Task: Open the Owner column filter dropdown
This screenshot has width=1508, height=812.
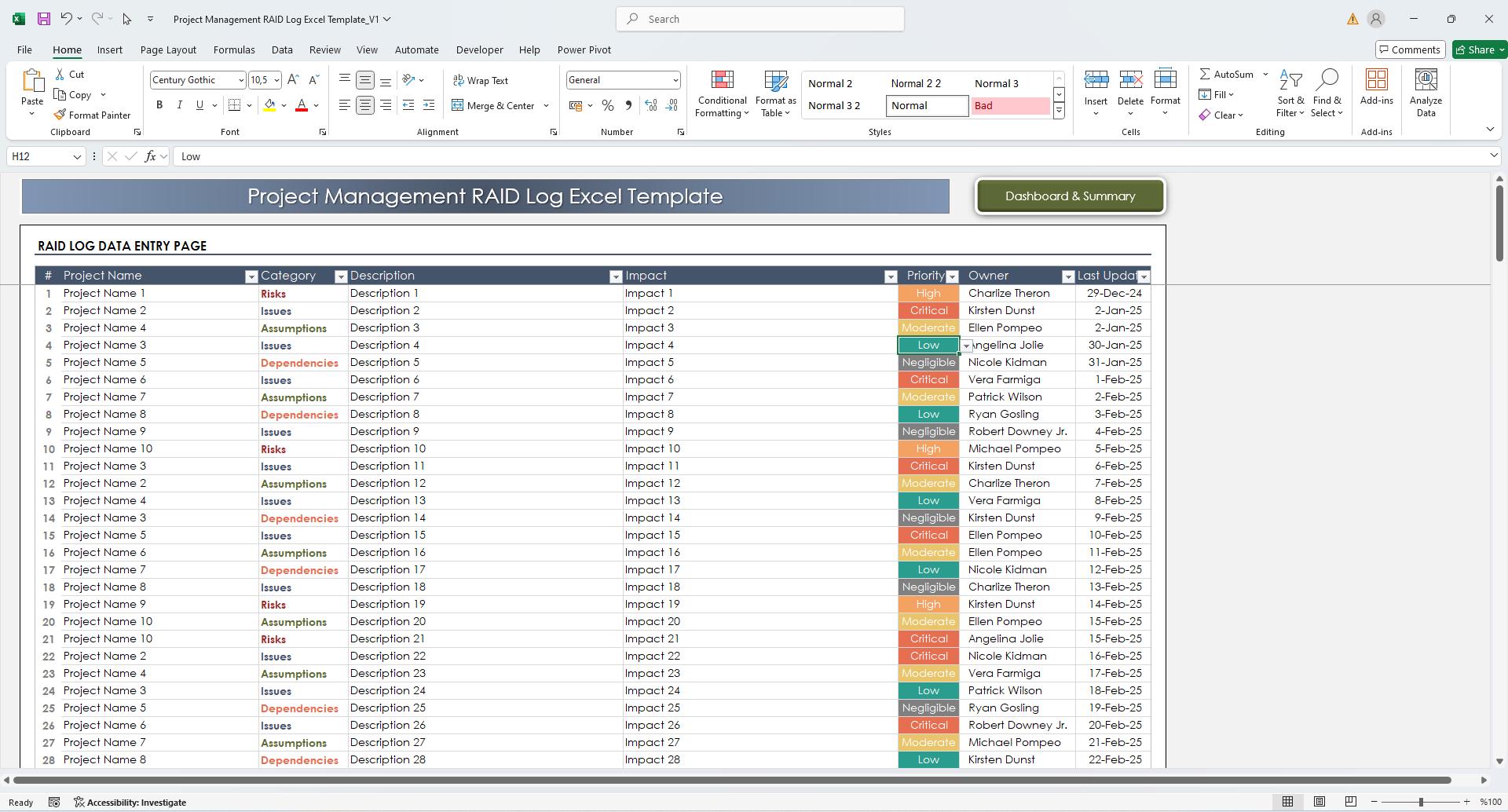Action: tap(1068, 276)
